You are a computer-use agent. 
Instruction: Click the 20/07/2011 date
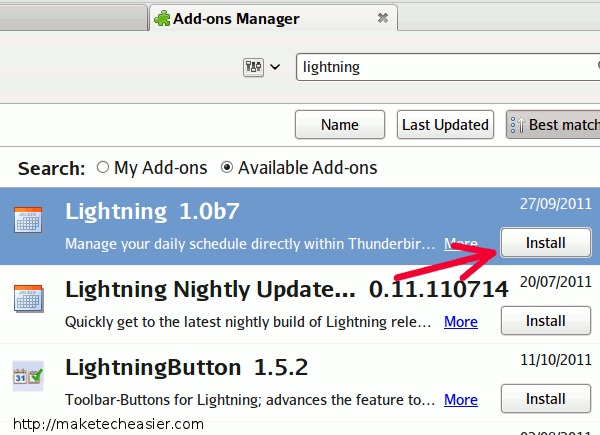click(x=556, y=282)
